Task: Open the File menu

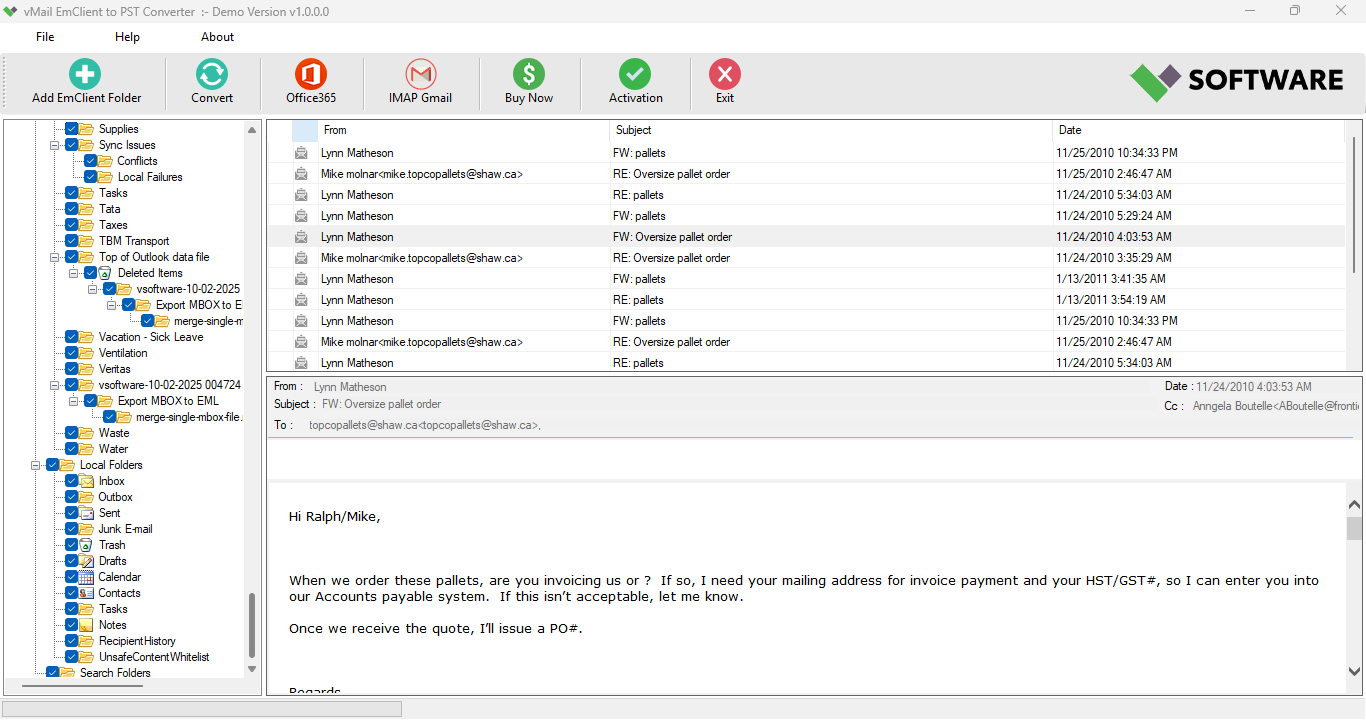Action: (x=45, y=37)
